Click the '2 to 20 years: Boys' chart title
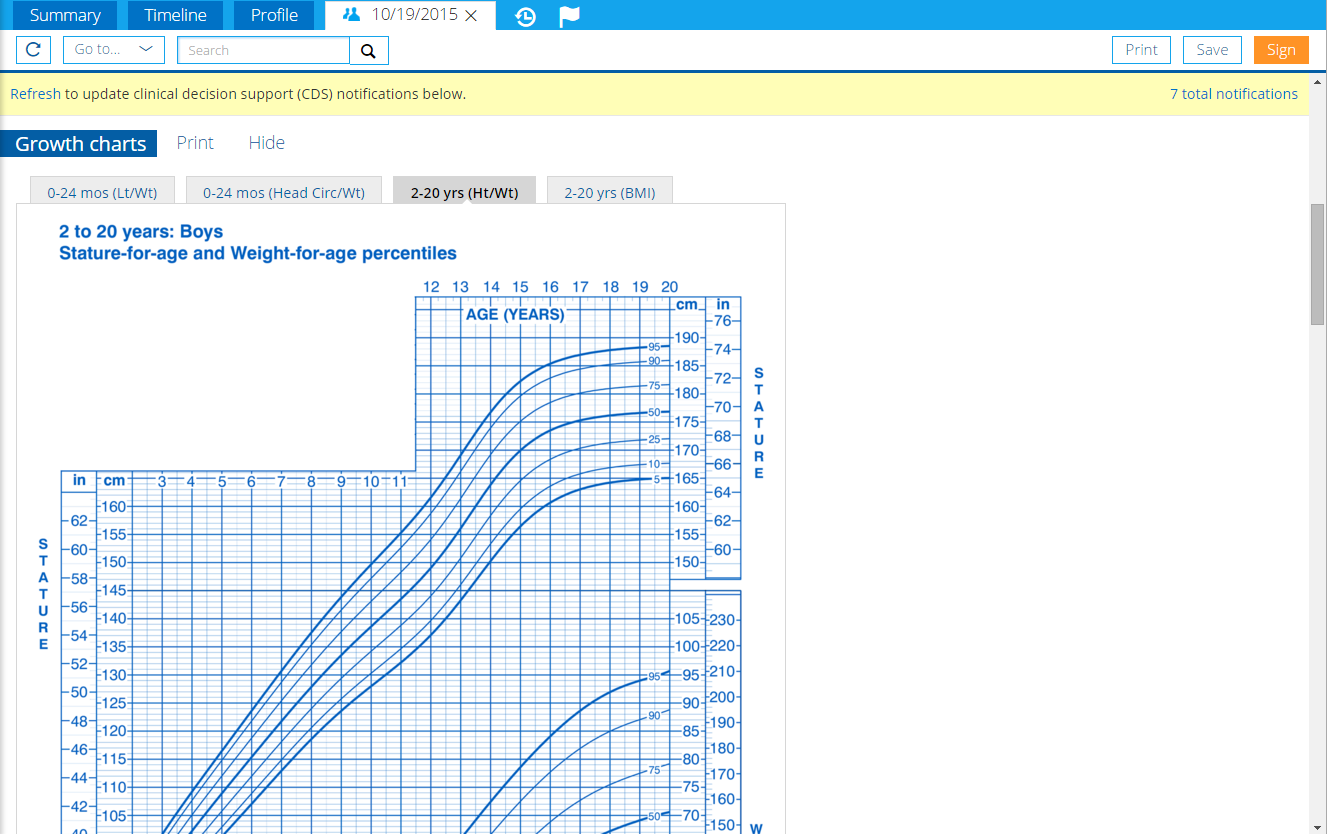The image size is (1328, 834). click(x=141, y=232)
